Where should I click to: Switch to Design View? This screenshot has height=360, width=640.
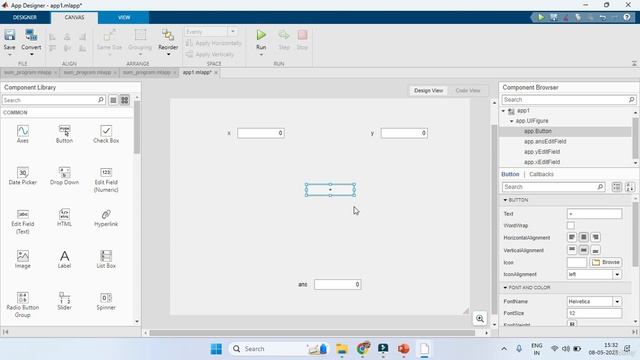(x=428, y=90)
